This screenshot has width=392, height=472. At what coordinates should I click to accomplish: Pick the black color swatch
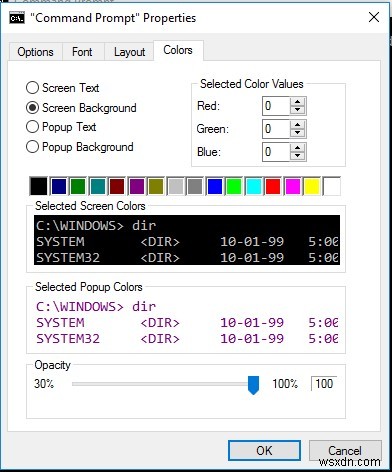39,186
